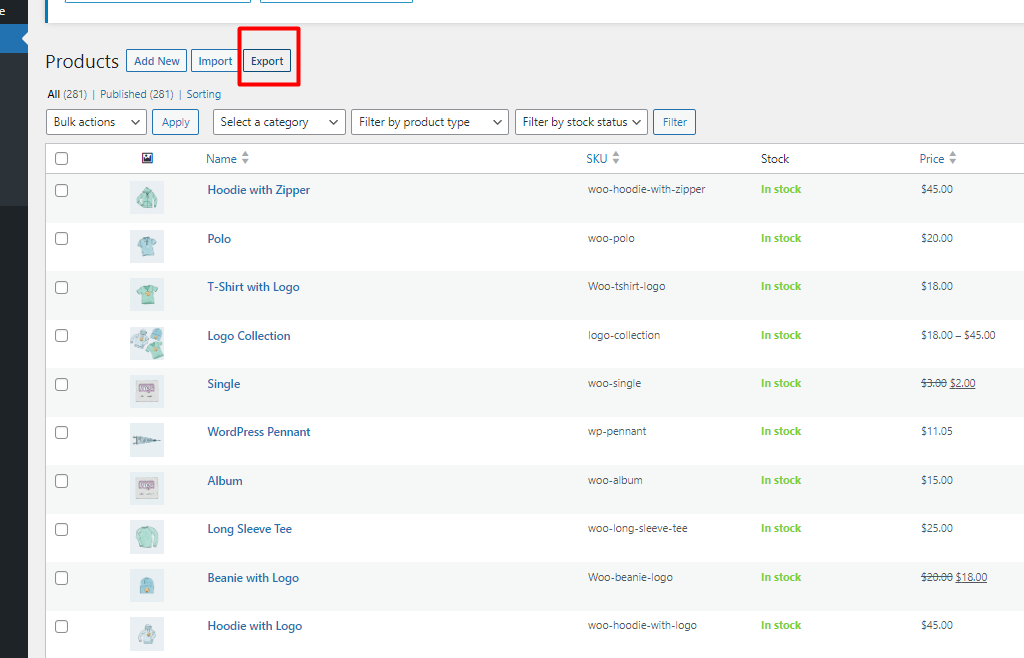1024x658 pixels.
Task: Open the Select a category dropdown
Action: 280,122
